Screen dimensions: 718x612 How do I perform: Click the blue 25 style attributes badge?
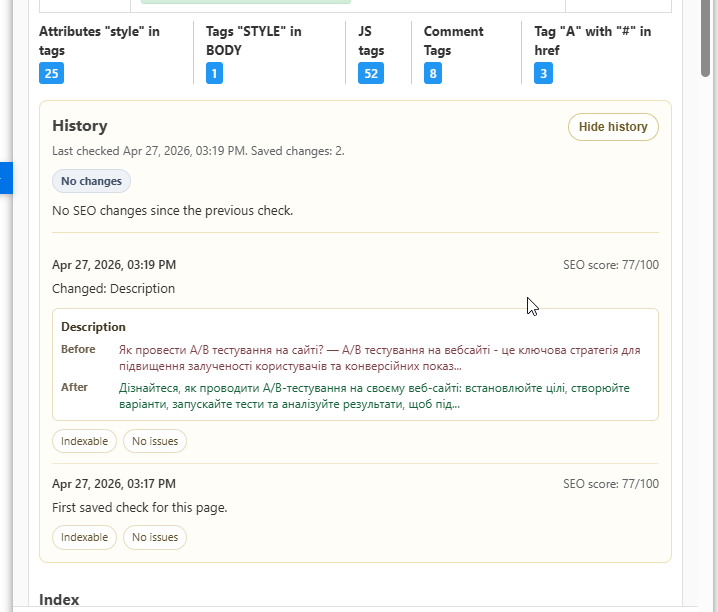pos(51,73)
